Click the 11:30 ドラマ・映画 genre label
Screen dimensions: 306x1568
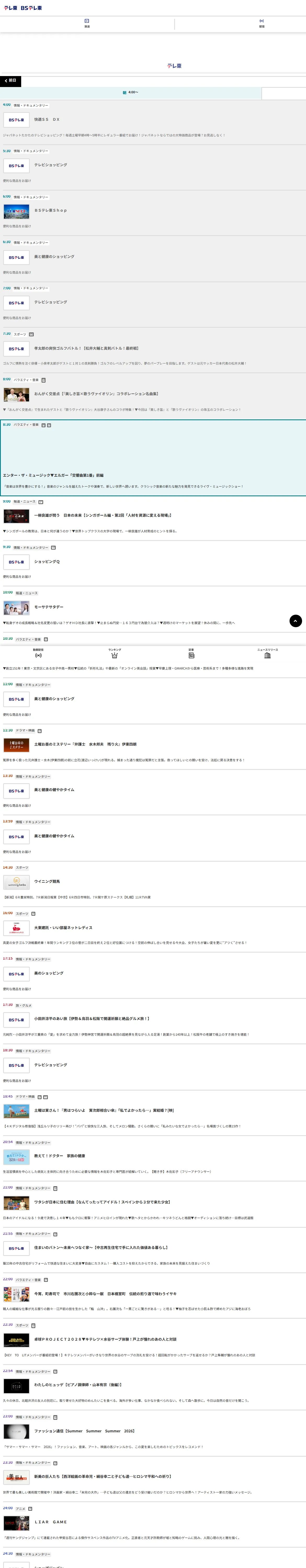pos(26,730)
